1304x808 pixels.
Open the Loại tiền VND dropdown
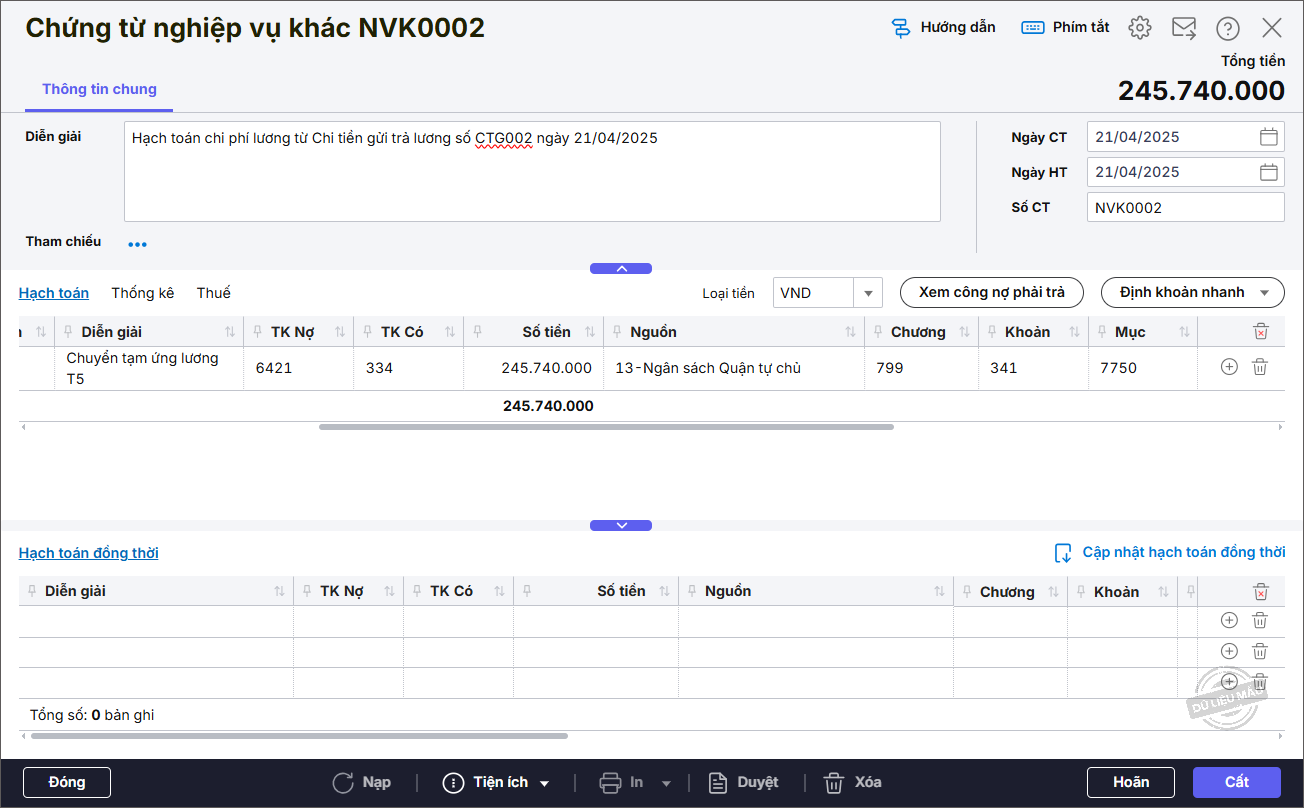[x=867, y=293]
